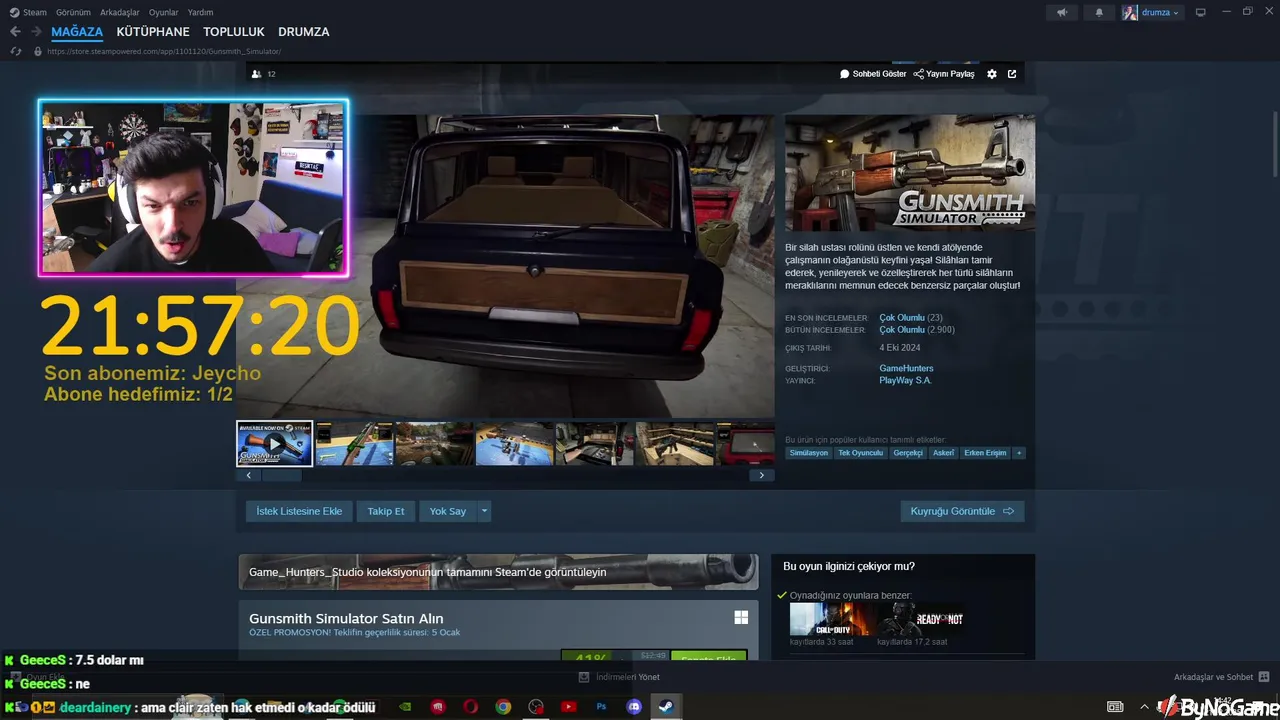1280x720 pixels.
Task: Pop out the broadcast in new window
Action: [1012, 74]
